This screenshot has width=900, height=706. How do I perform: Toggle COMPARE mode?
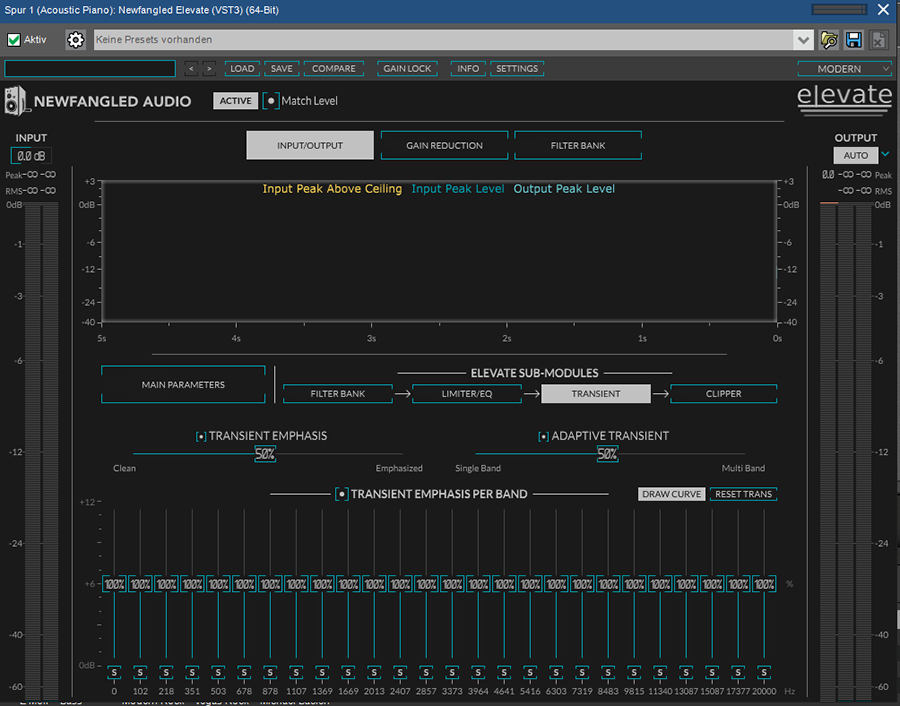point(333,69)
